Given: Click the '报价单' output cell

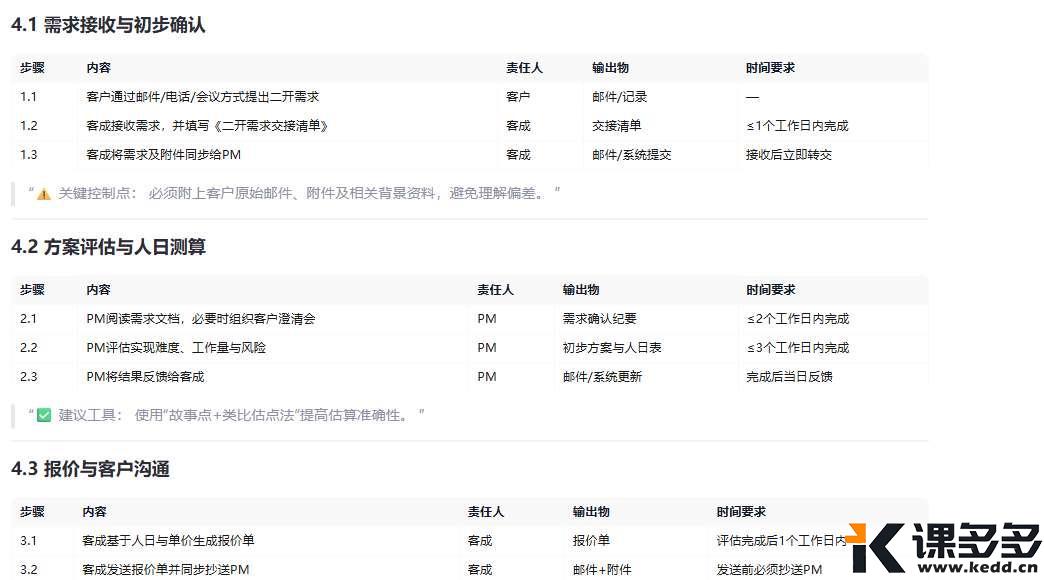Looking at the screenshot, I should (591, 540).
